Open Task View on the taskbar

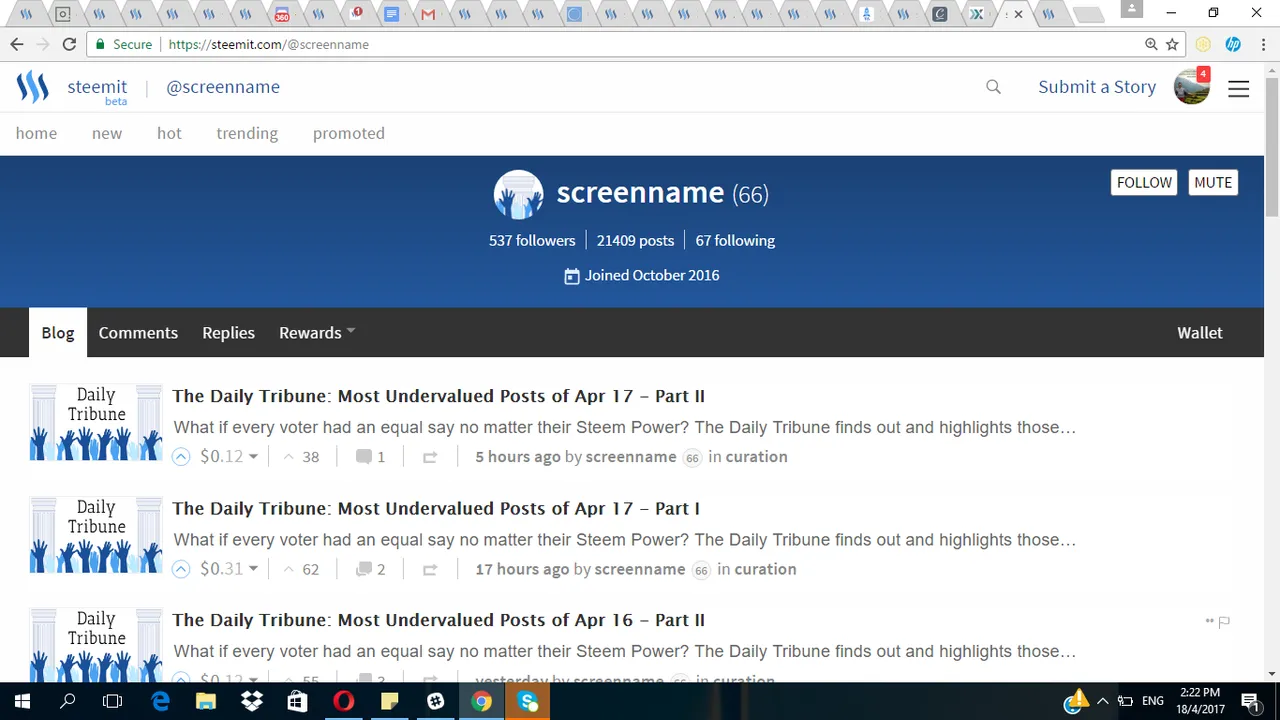point(113,701)
